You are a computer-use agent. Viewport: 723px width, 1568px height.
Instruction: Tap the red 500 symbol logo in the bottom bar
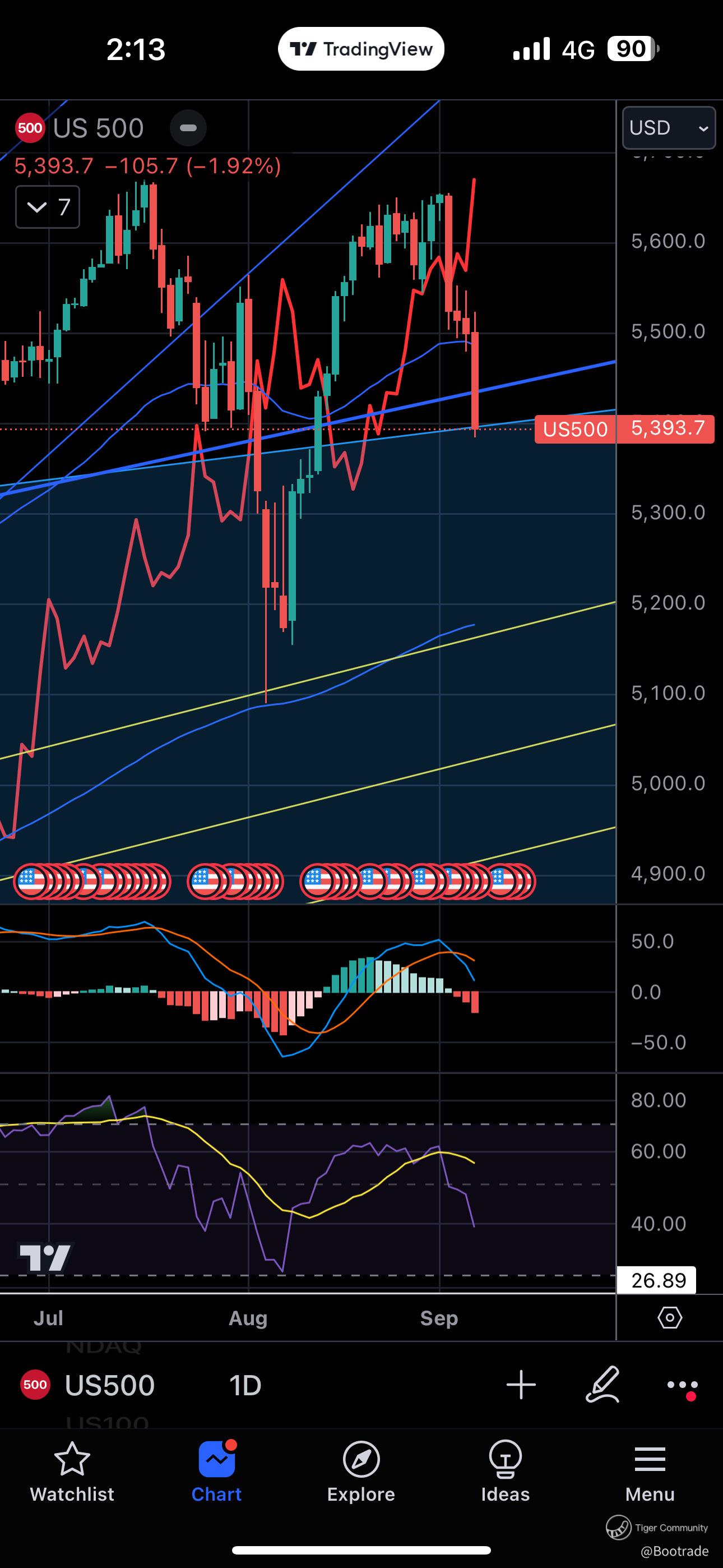click(x=35, y=1385)
